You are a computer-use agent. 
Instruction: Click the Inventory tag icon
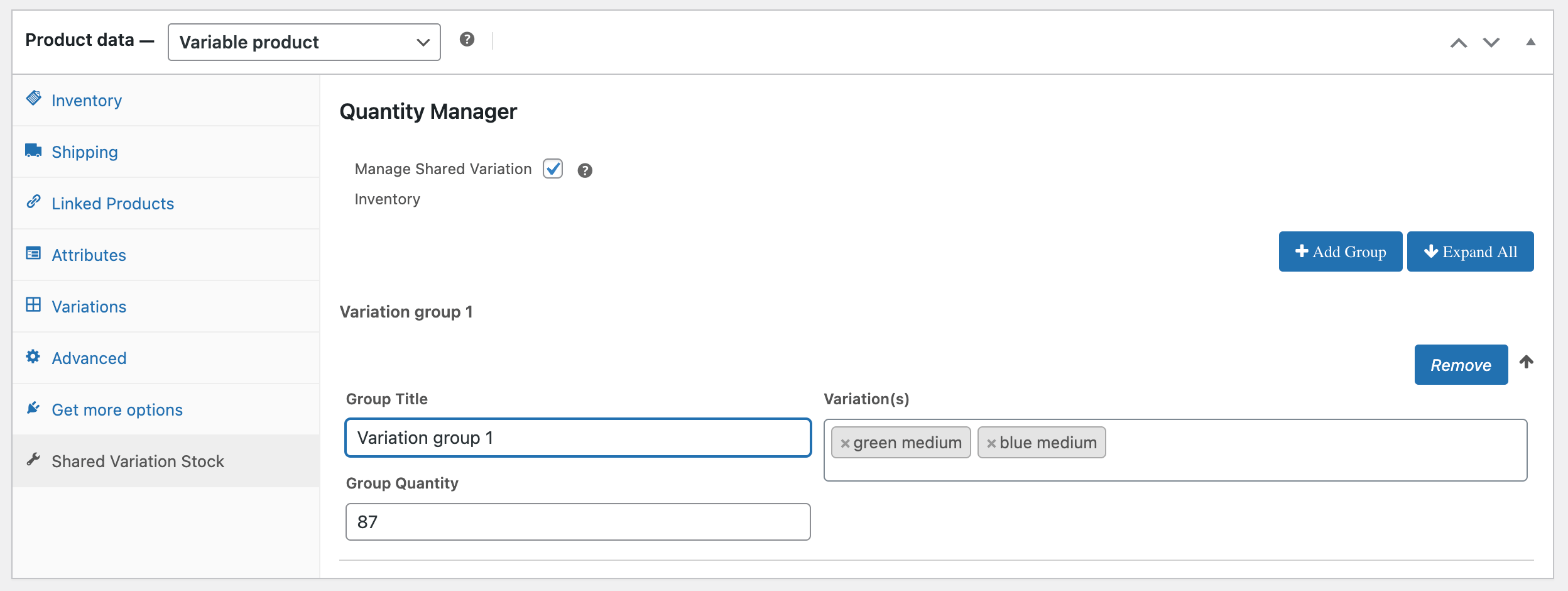coord(34,98)
